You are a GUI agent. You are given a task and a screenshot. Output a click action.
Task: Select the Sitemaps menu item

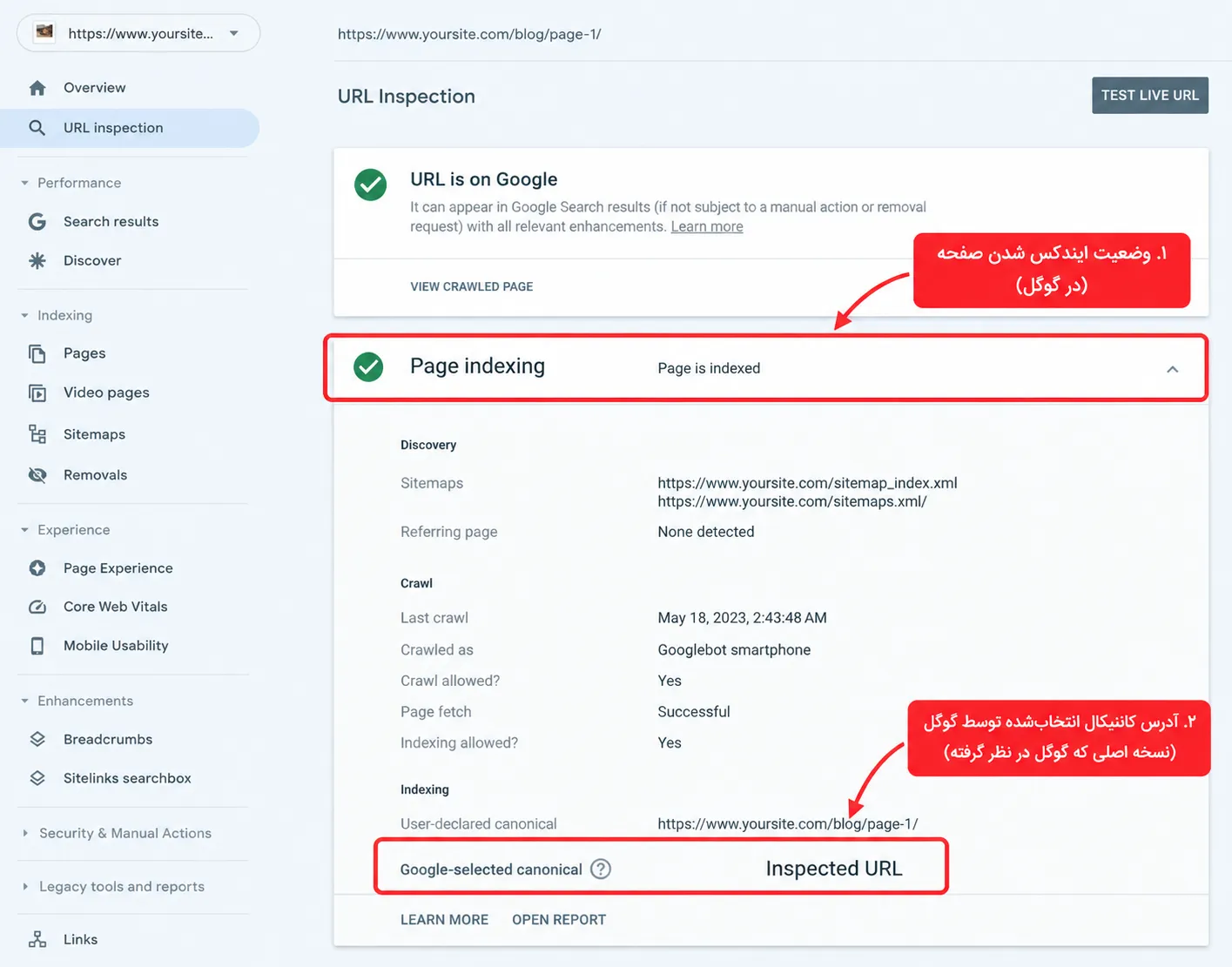click(x=94, y=434)
